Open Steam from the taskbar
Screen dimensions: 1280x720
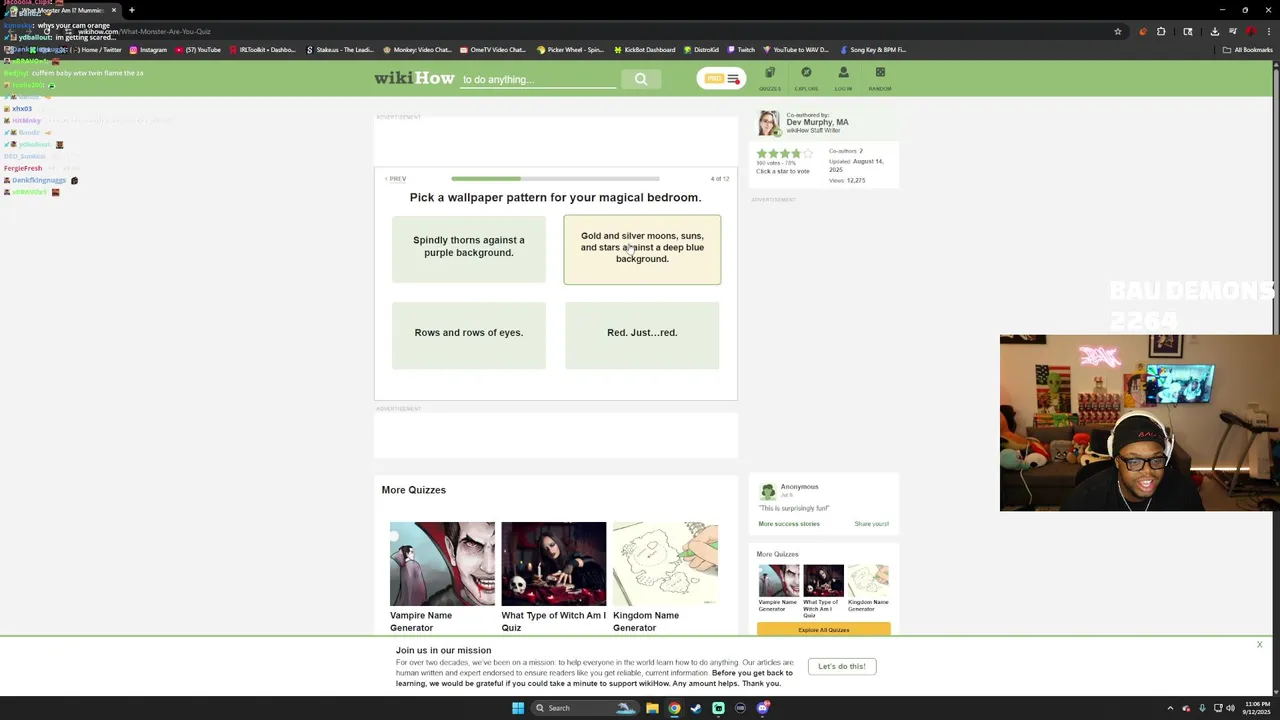696,708
